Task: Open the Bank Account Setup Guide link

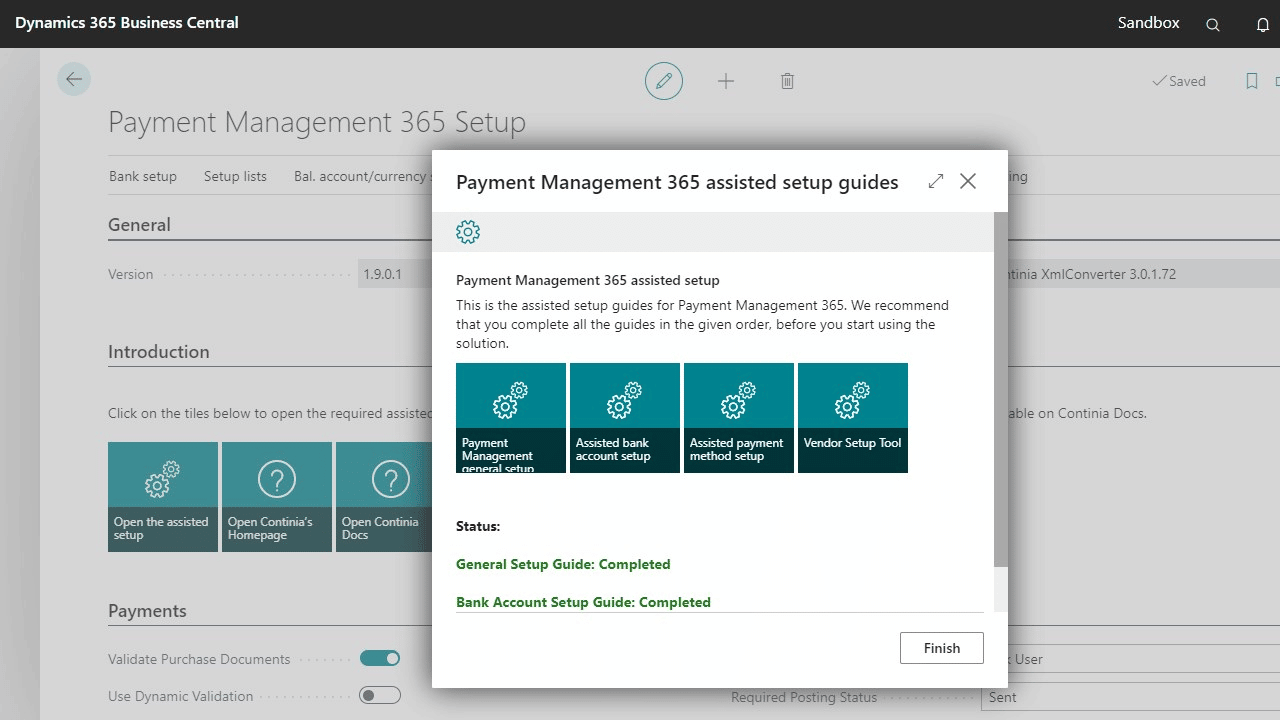Action: (583, 601)
